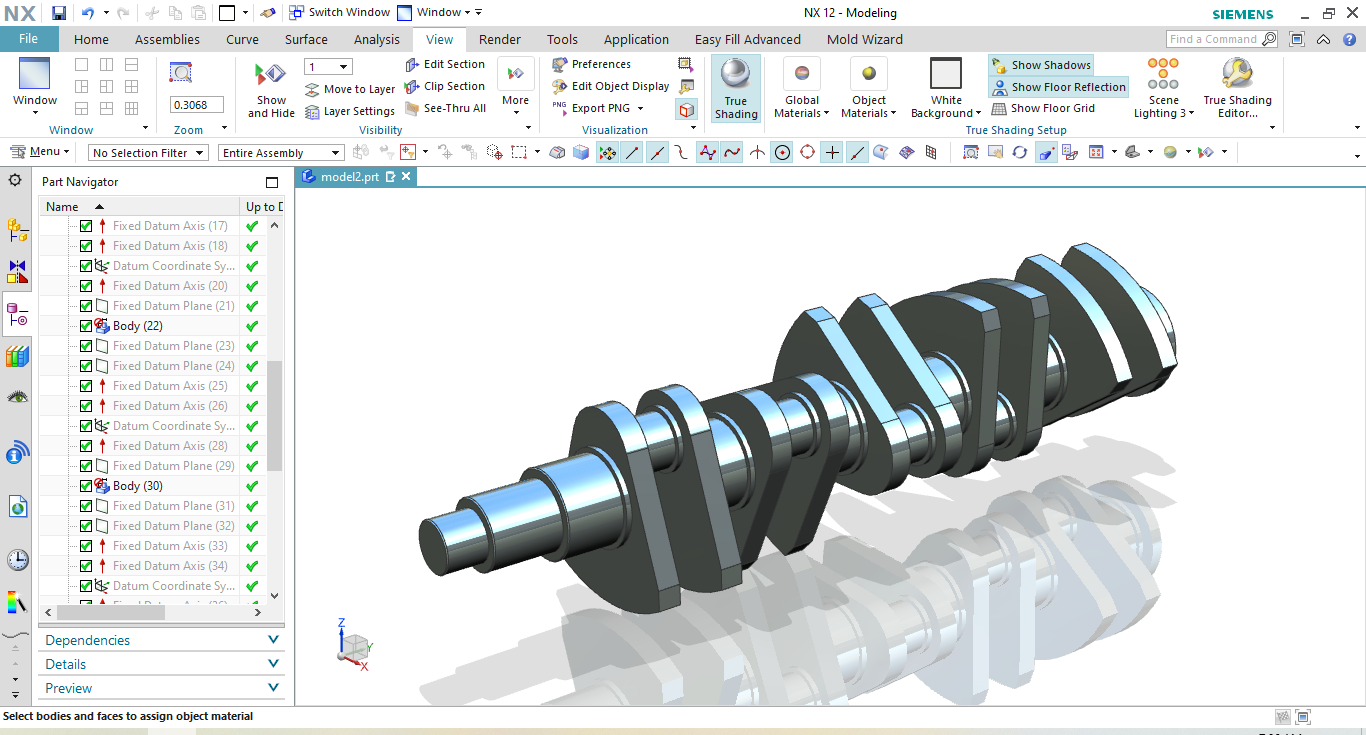Activate True Shading mode
Viewport: 1366px width, 735px height.
pos(736,89)
